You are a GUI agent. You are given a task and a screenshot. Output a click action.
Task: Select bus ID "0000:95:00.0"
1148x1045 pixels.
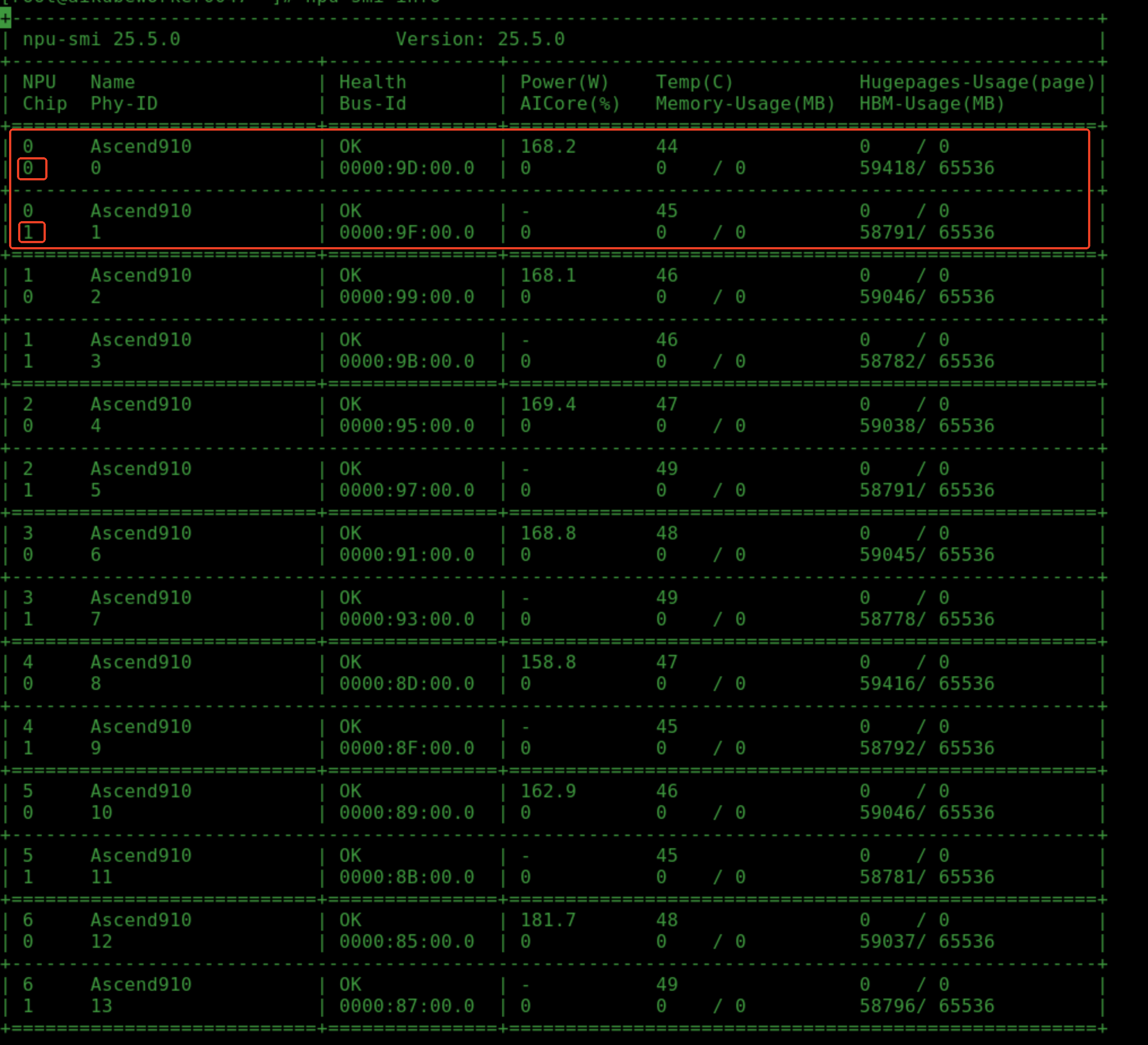click(407, 425)
